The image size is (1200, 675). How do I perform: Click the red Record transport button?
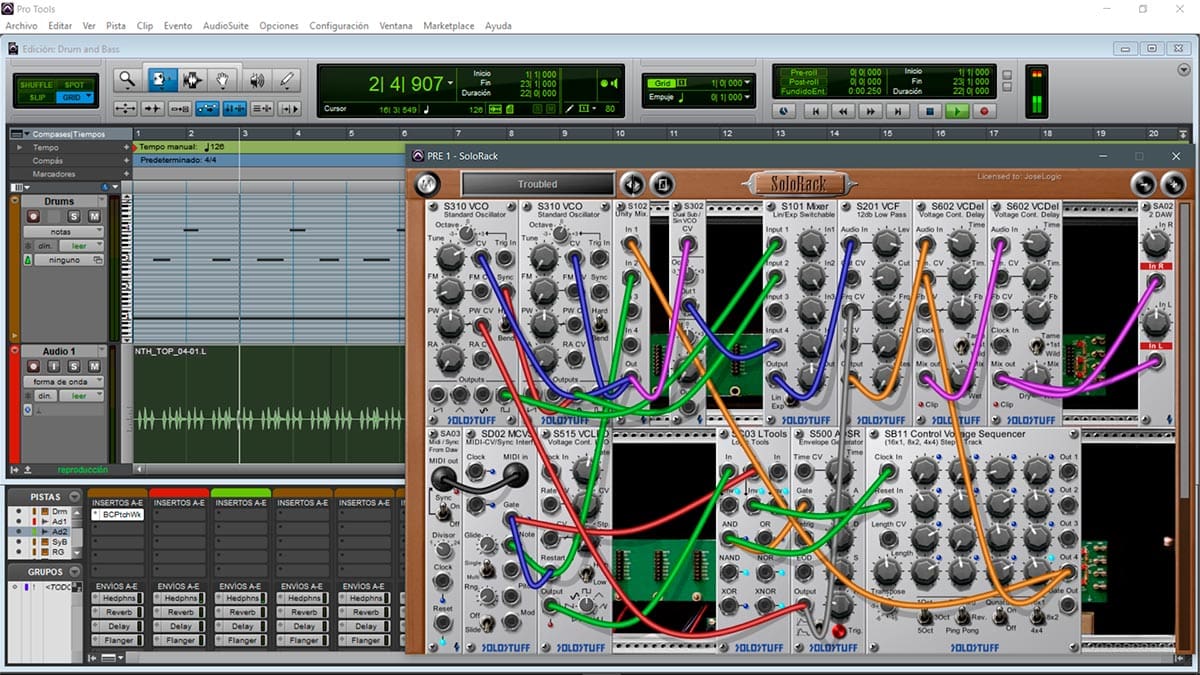pos(984,112)
